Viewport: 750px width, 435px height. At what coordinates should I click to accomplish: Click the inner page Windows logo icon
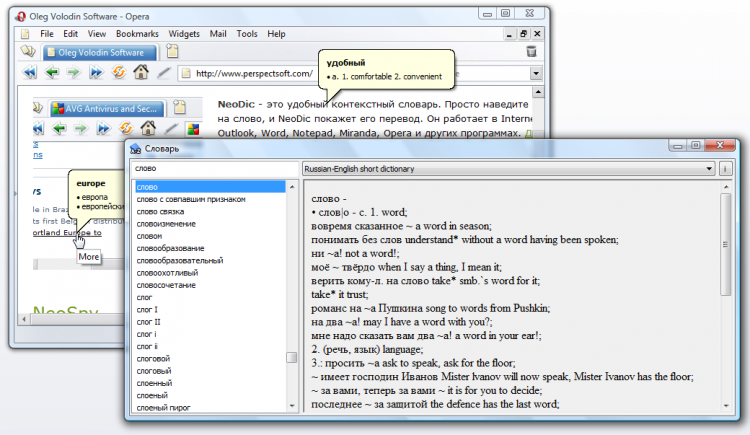coord(193,129)
